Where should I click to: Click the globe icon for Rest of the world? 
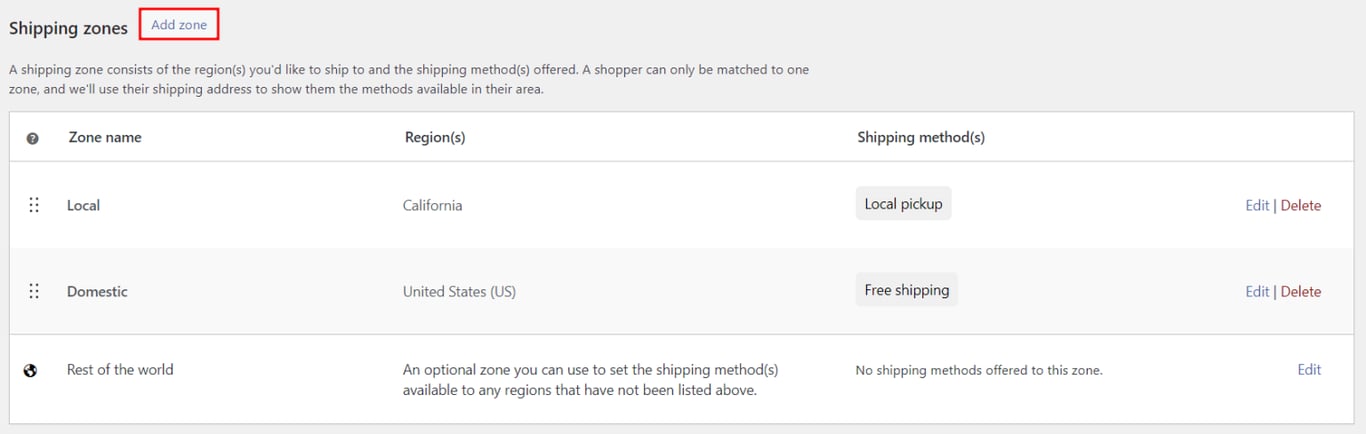(x=31, y=370)
